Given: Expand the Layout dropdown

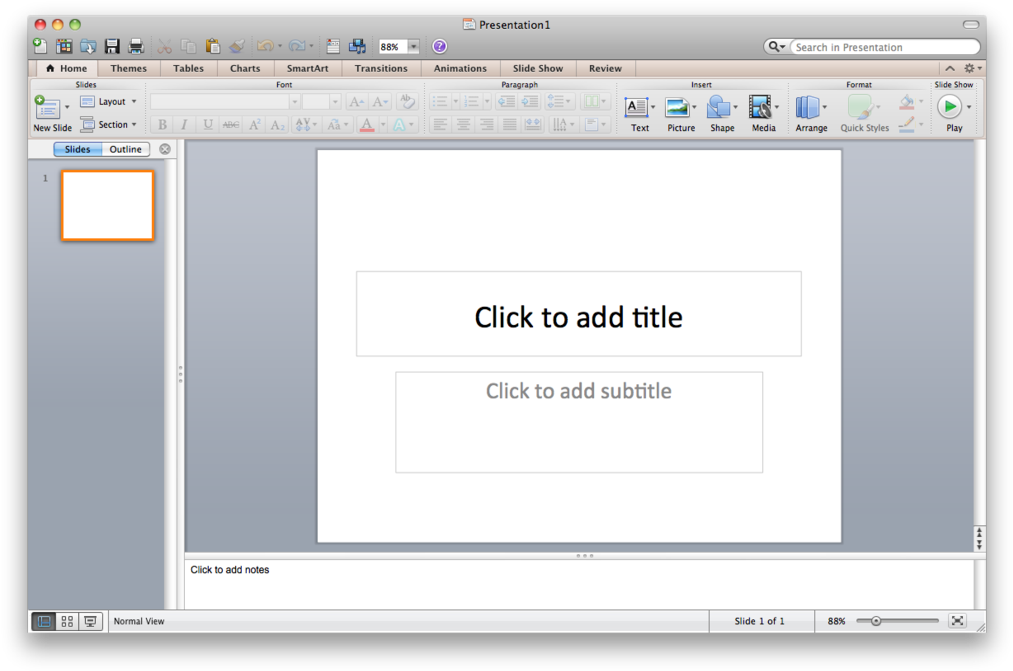Looking at the screenshot, I should coord(109,102).
